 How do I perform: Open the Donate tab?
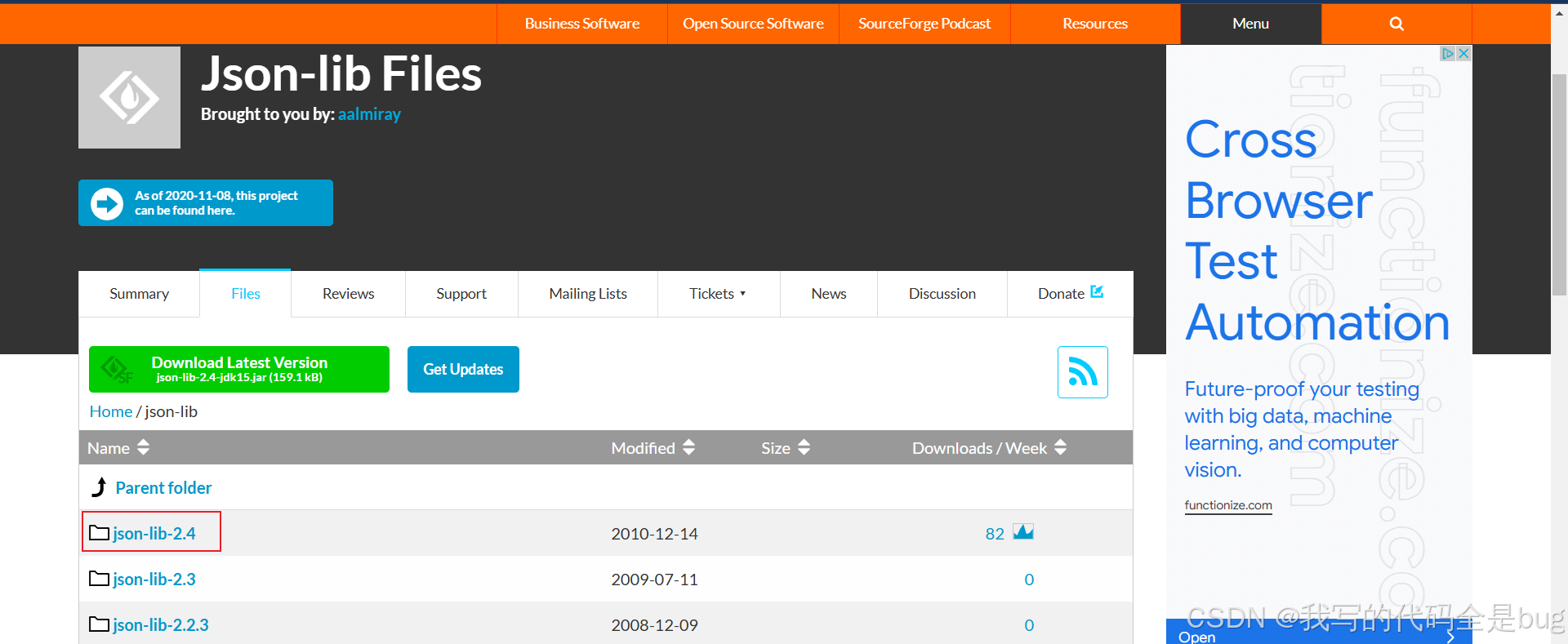(1070, 294)
